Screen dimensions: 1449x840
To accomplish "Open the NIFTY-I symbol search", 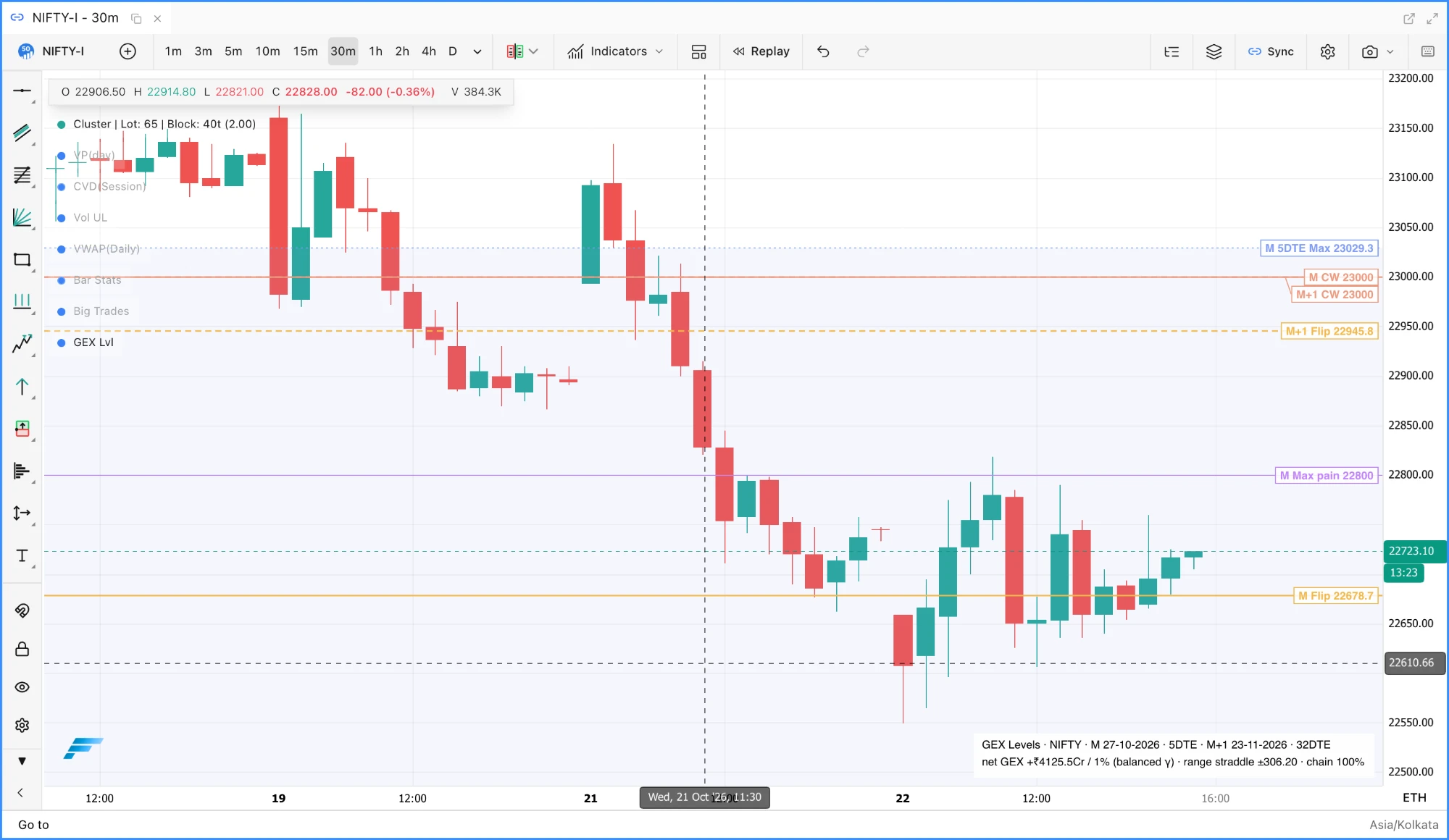I will coord(52,51).
